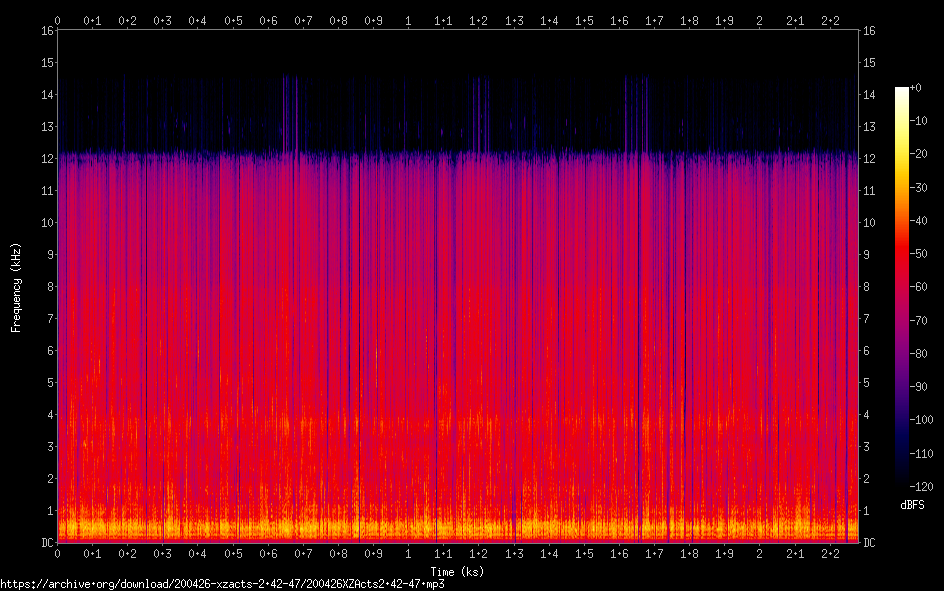This screenshot has width=944, height=591.
Task: Click the "-30" color scale label
Action: point(918,188)
